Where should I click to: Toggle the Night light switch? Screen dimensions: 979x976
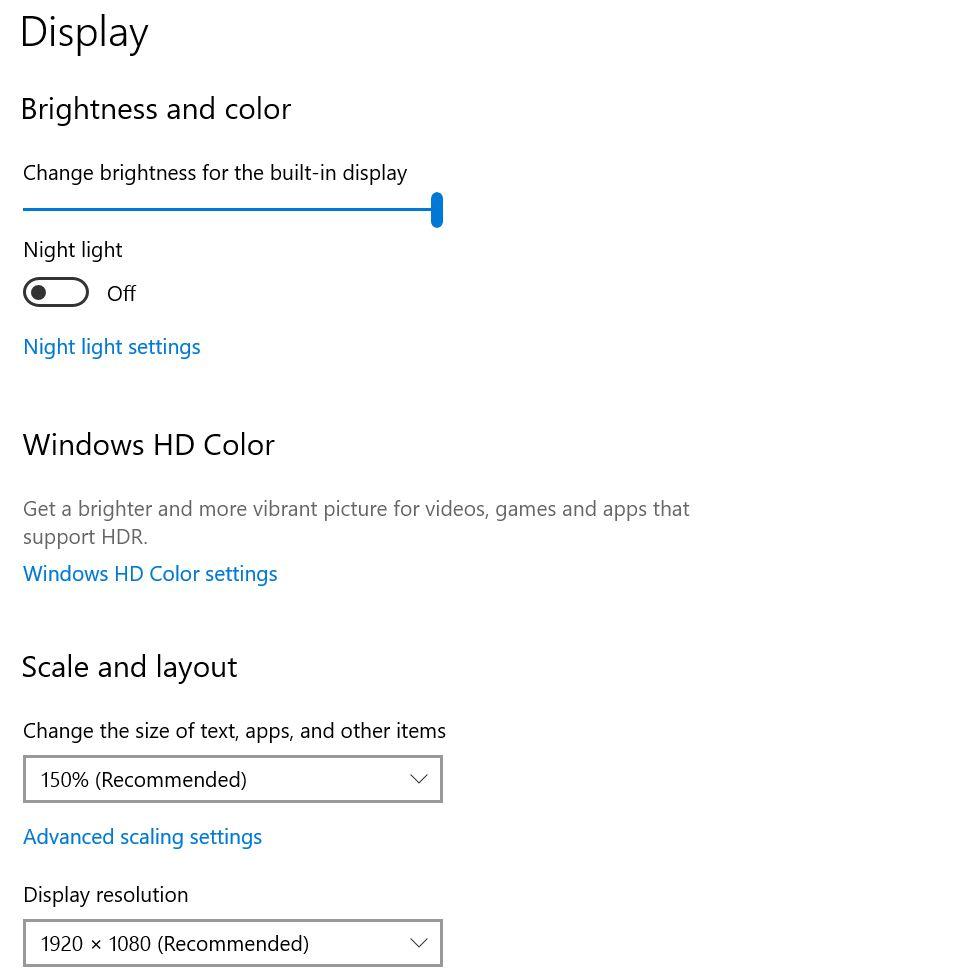[x=56, y=293]
